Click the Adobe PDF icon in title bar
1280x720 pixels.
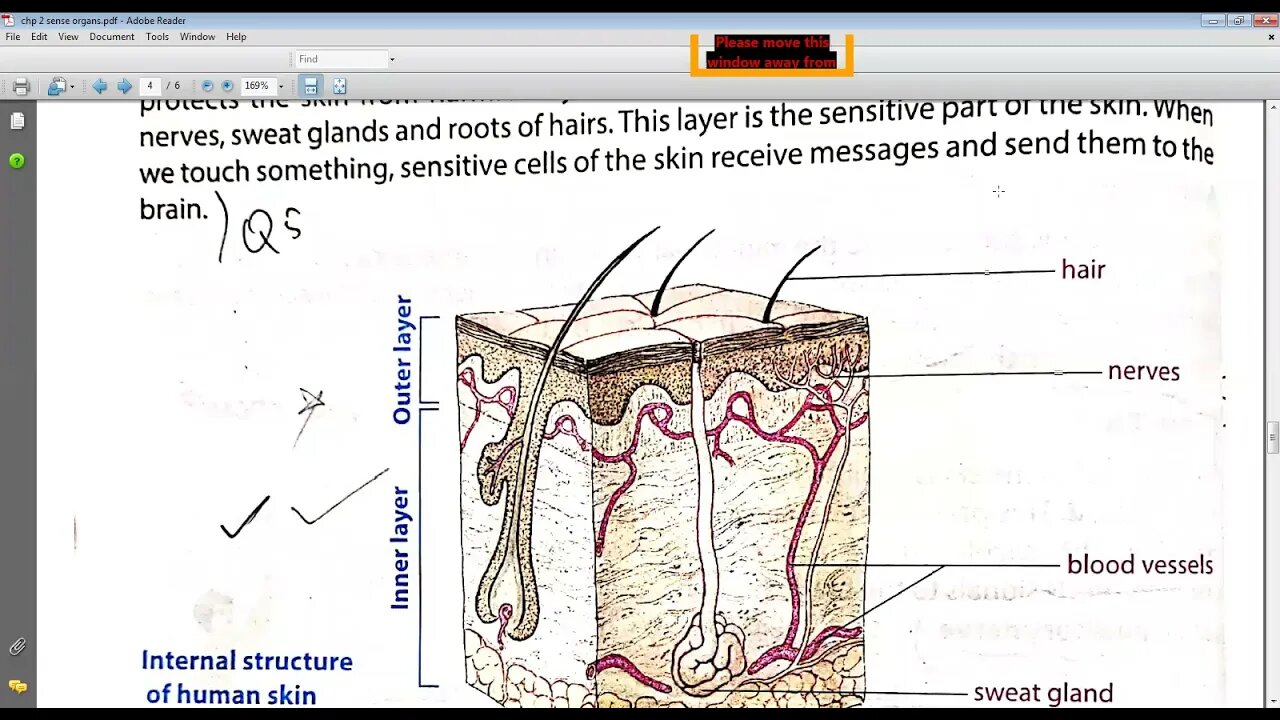point(8,20)
